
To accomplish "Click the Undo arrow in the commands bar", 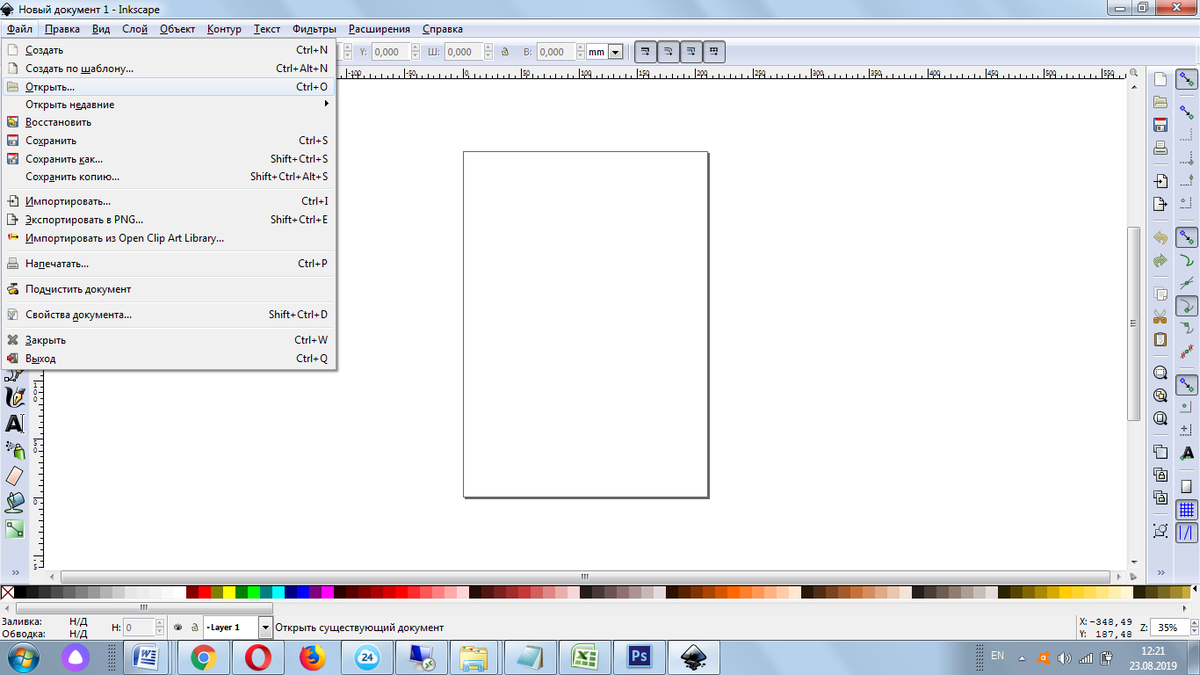I will [1160, 238].
